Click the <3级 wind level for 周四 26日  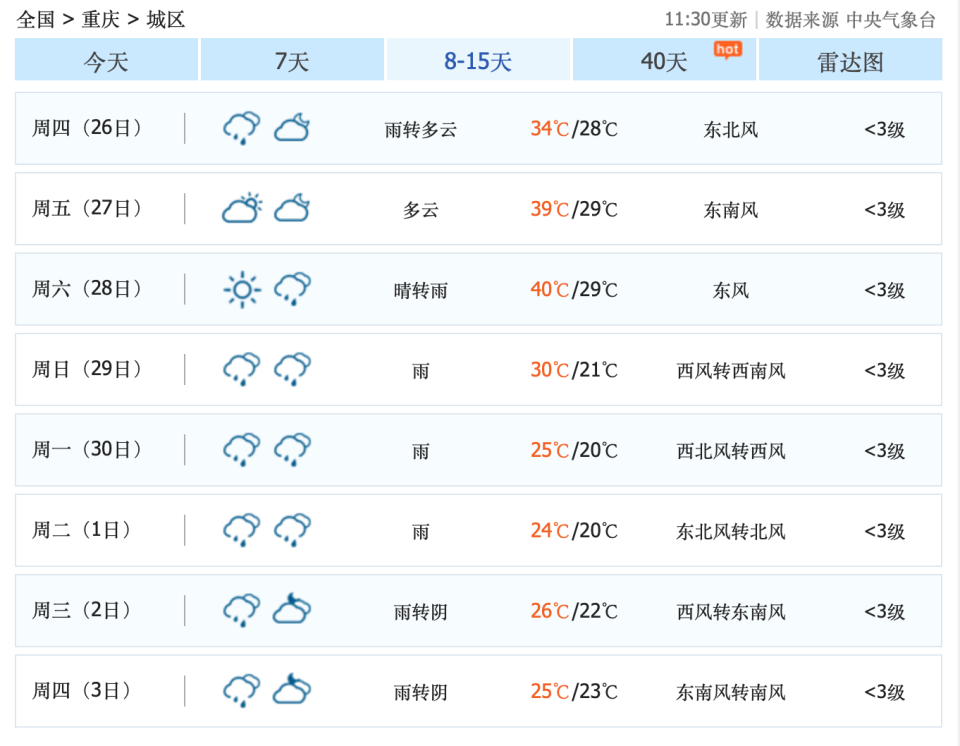tap(885, 129)
